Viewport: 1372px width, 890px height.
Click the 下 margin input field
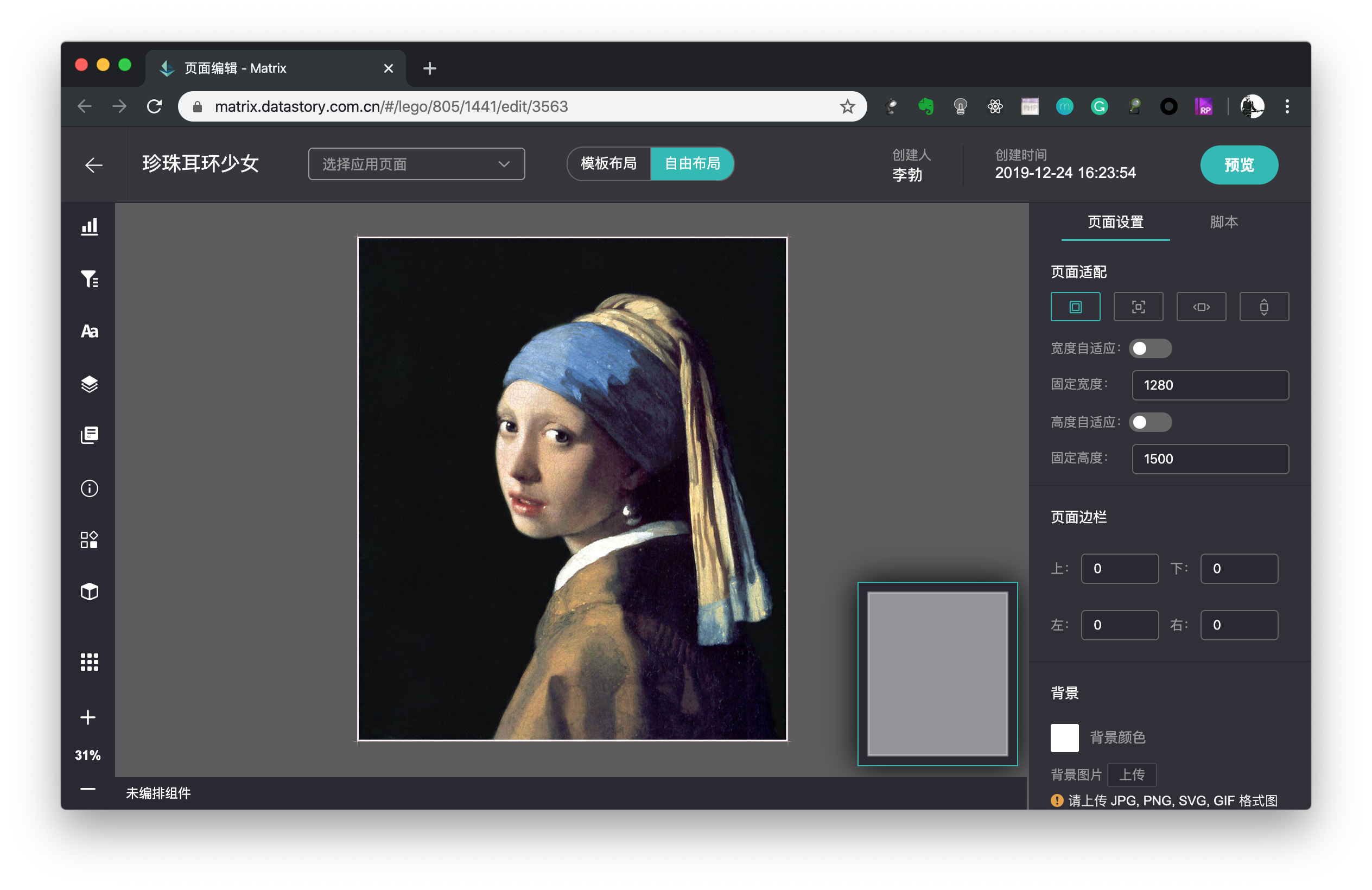pyautogui.click(x=1238, y=569)
